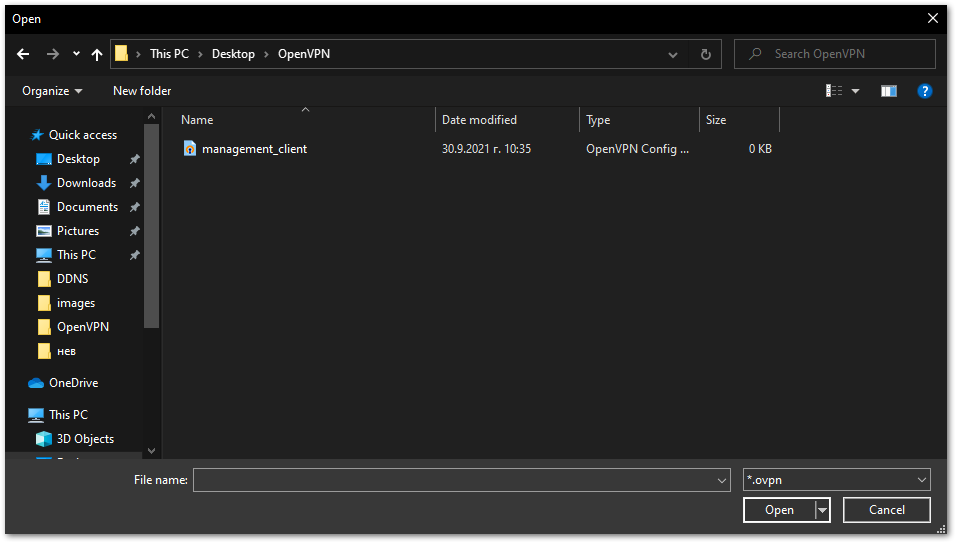956x543 pixels.
Task: Click the management_client file's OpenVPN icon
Action: click(x=190, y=148)
